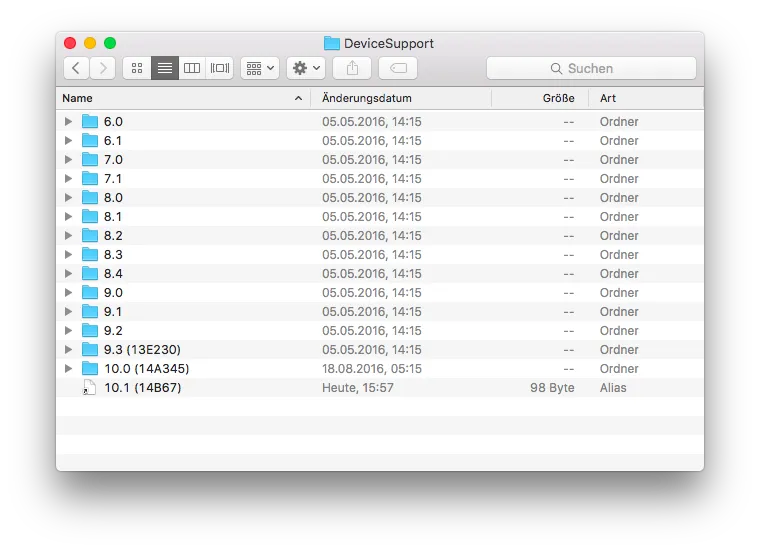Select the file name 10.1 (14B67)
This screenshot has width=760, height=551.
[142, 388]
